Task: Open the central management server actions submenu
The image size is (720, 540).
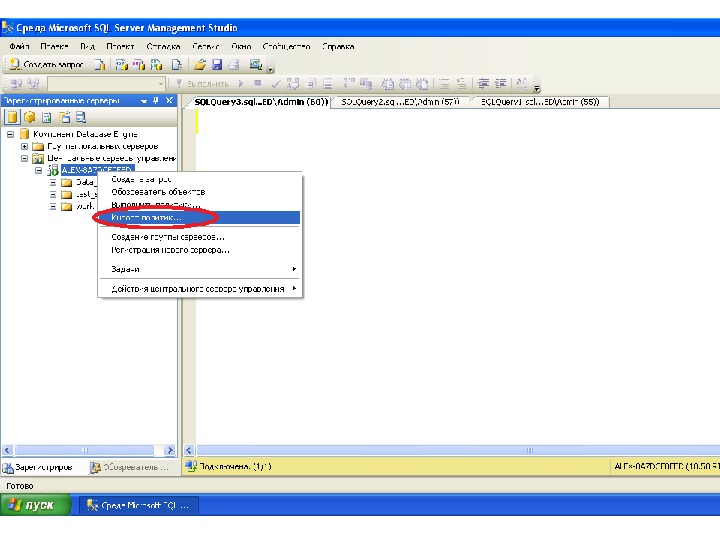Action: point(200,289)
